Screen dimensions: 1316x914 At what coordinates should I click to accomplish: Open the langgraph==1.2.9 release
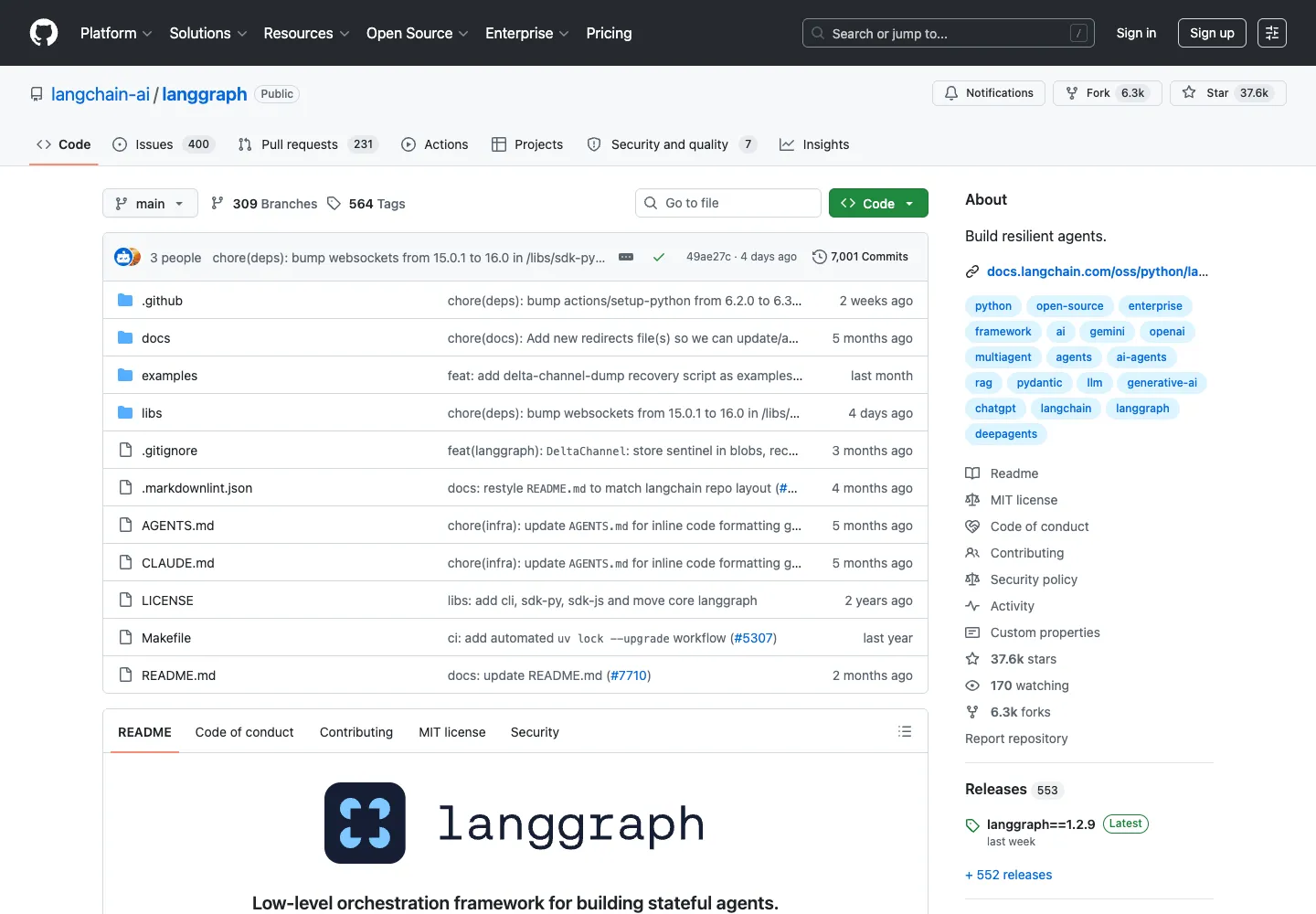pos(1041,824)
